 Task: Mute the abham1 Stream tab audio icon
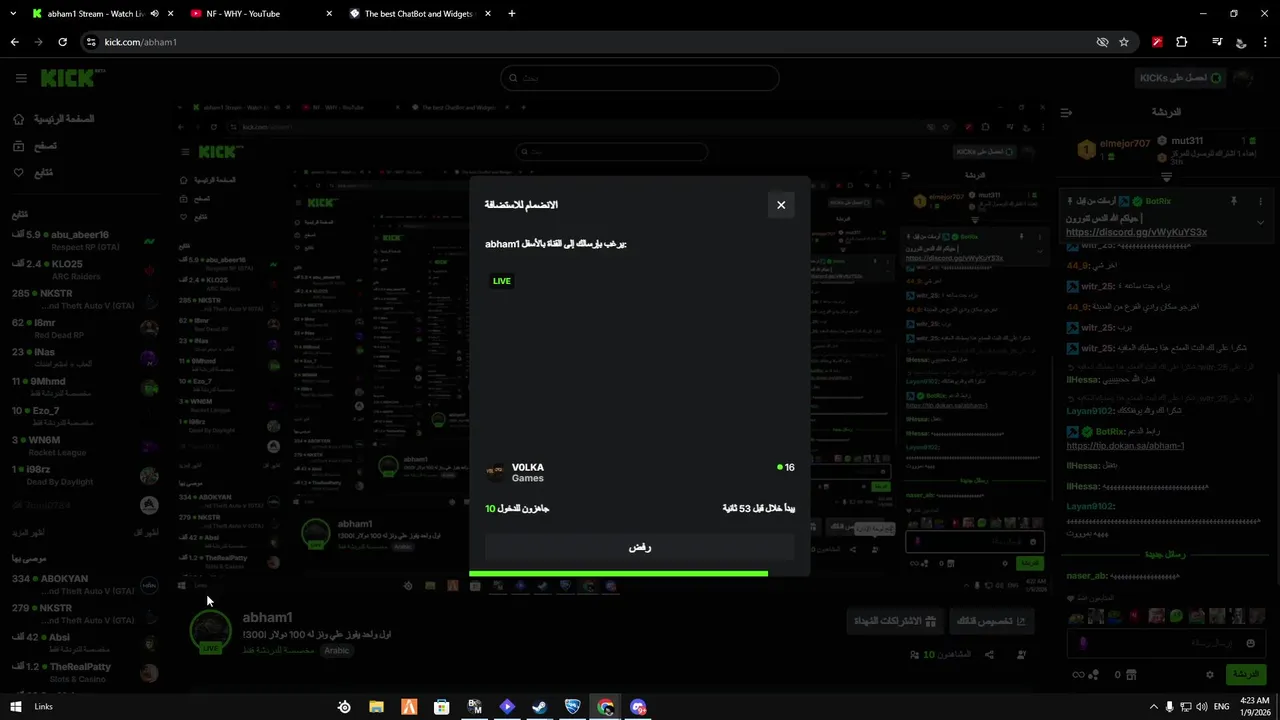154,14
